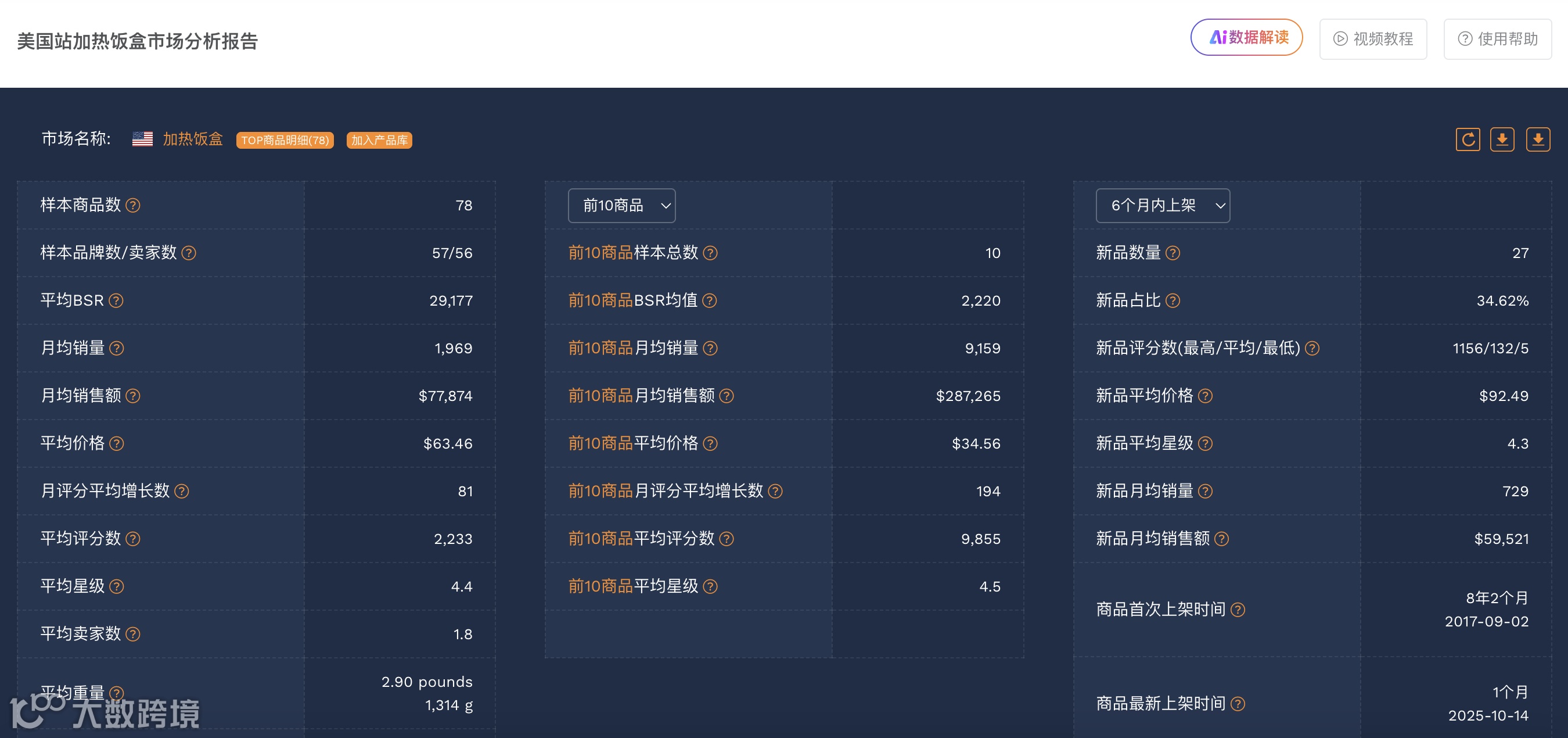1568x738 pixels.
Task: Click help icon beside 月均销售额
Action: [132, 396]
